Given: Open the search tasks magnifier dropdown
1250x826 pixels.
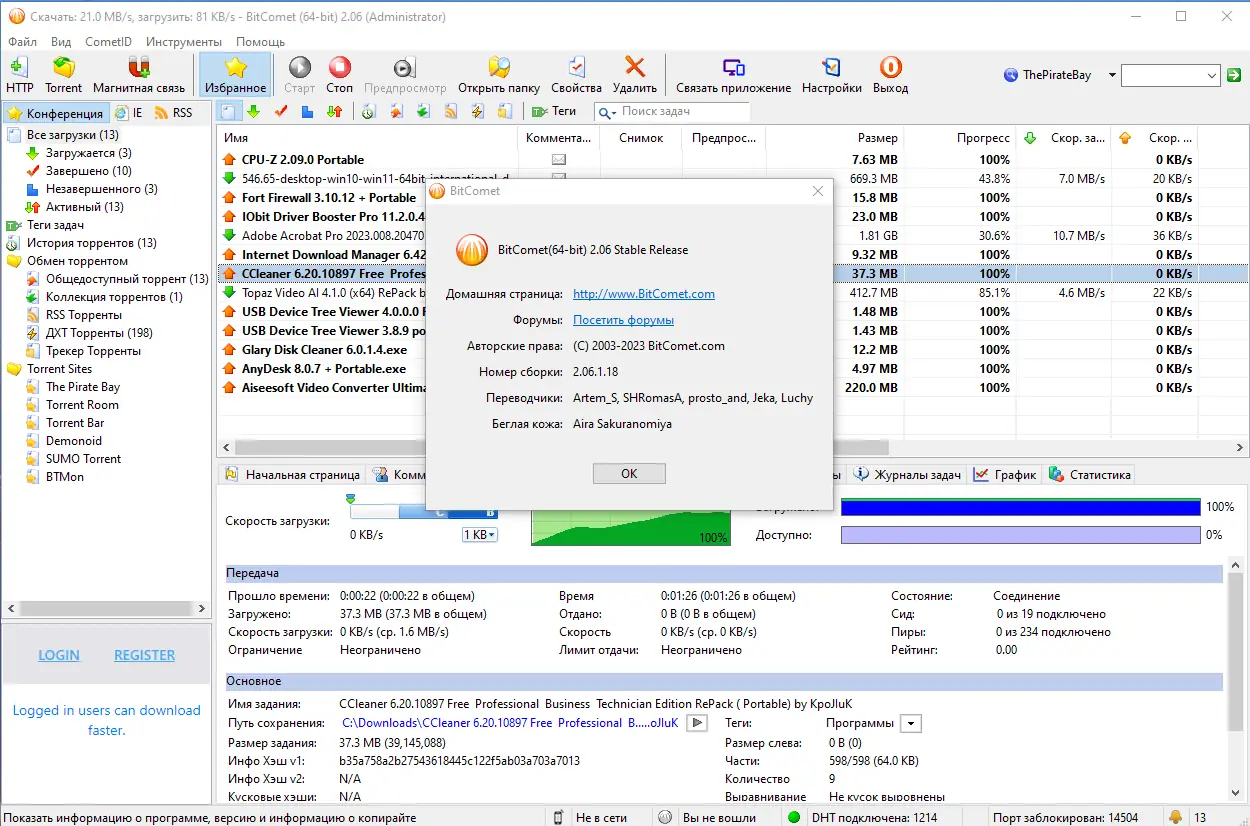Looking at the screenshot, I should [x=607, y=112].
